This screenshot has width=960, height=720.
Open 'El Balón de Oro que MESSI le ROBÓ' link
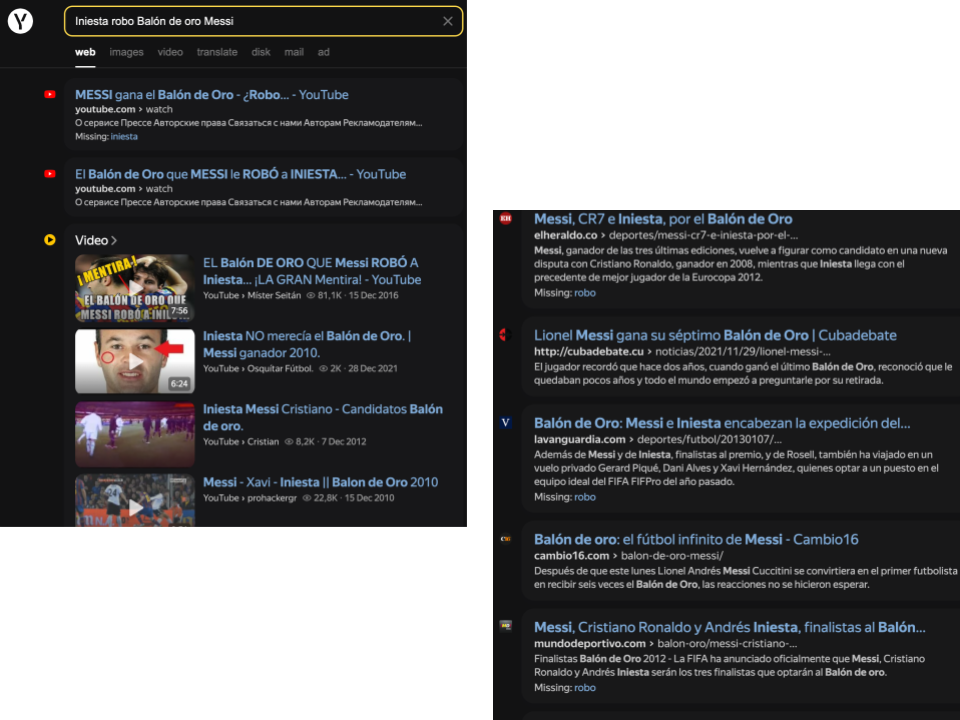(240, 174)
